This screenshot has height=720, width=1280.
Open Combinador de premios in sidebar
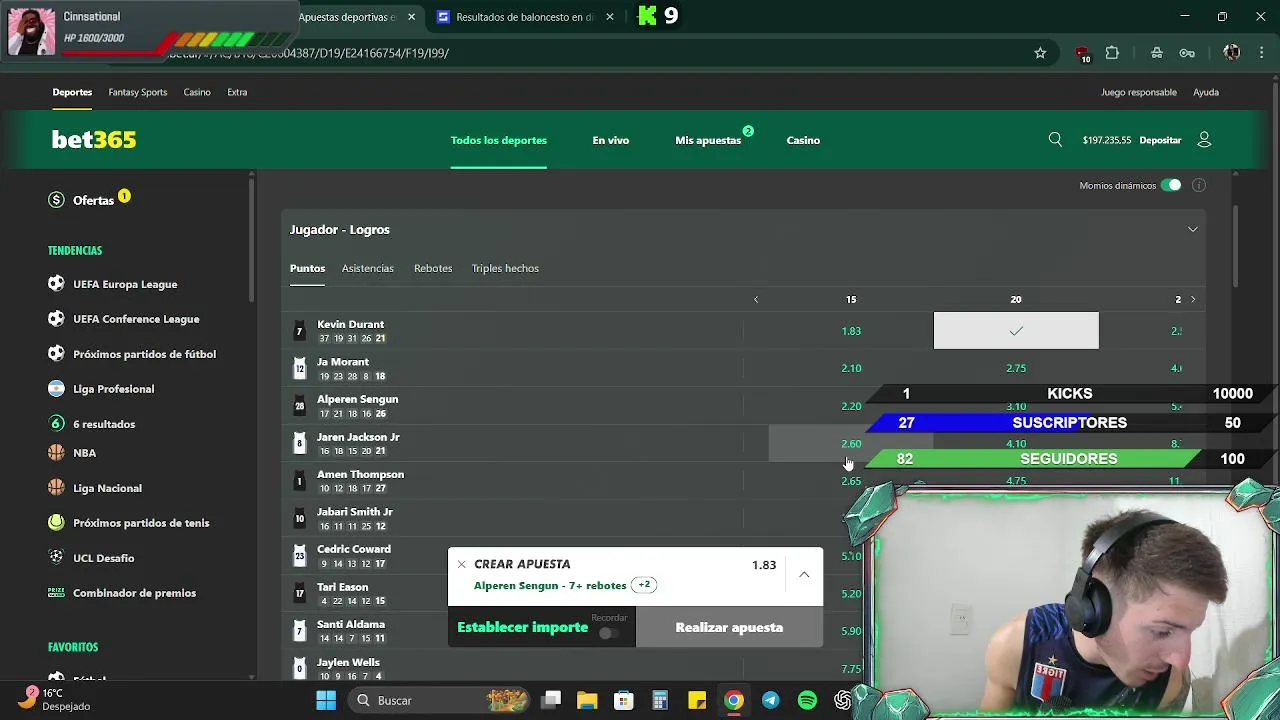(x=134, y=593)
